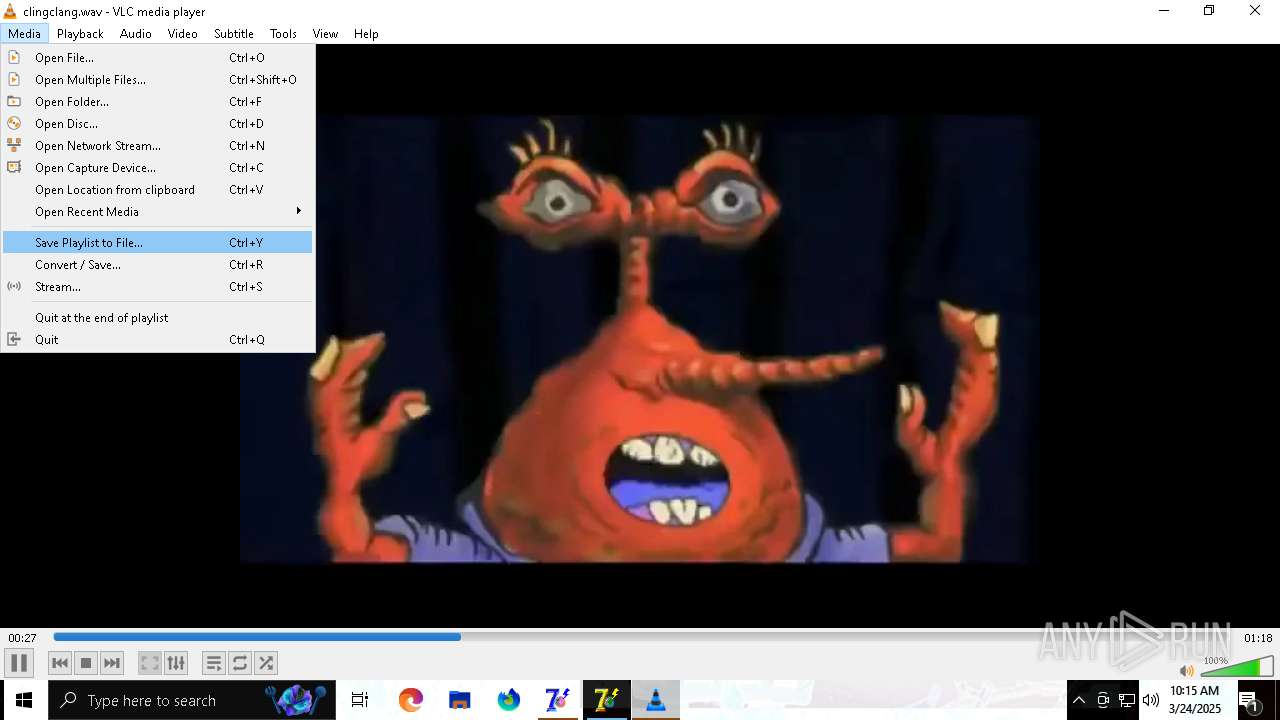Choose Stream... menu entry
This screenshot has width=1280, height=720.
click(158, 287)
